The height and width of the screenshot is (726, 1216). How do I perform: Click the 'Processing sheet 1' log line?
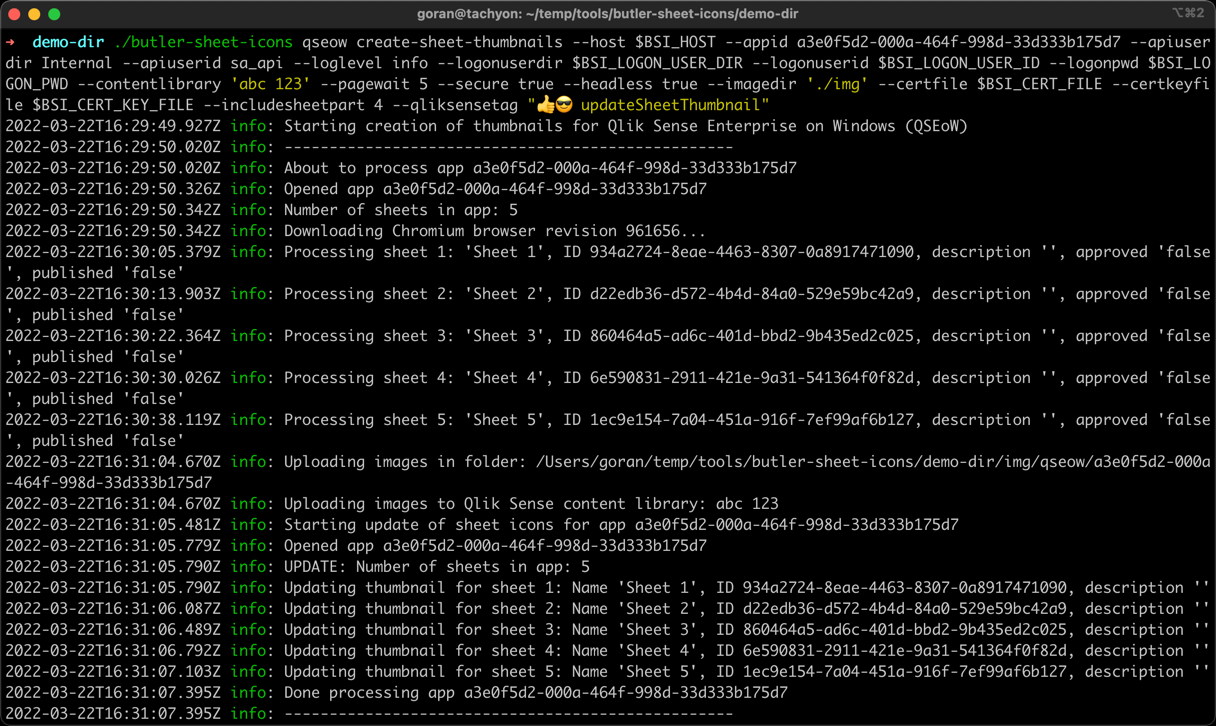click(608, 262)
